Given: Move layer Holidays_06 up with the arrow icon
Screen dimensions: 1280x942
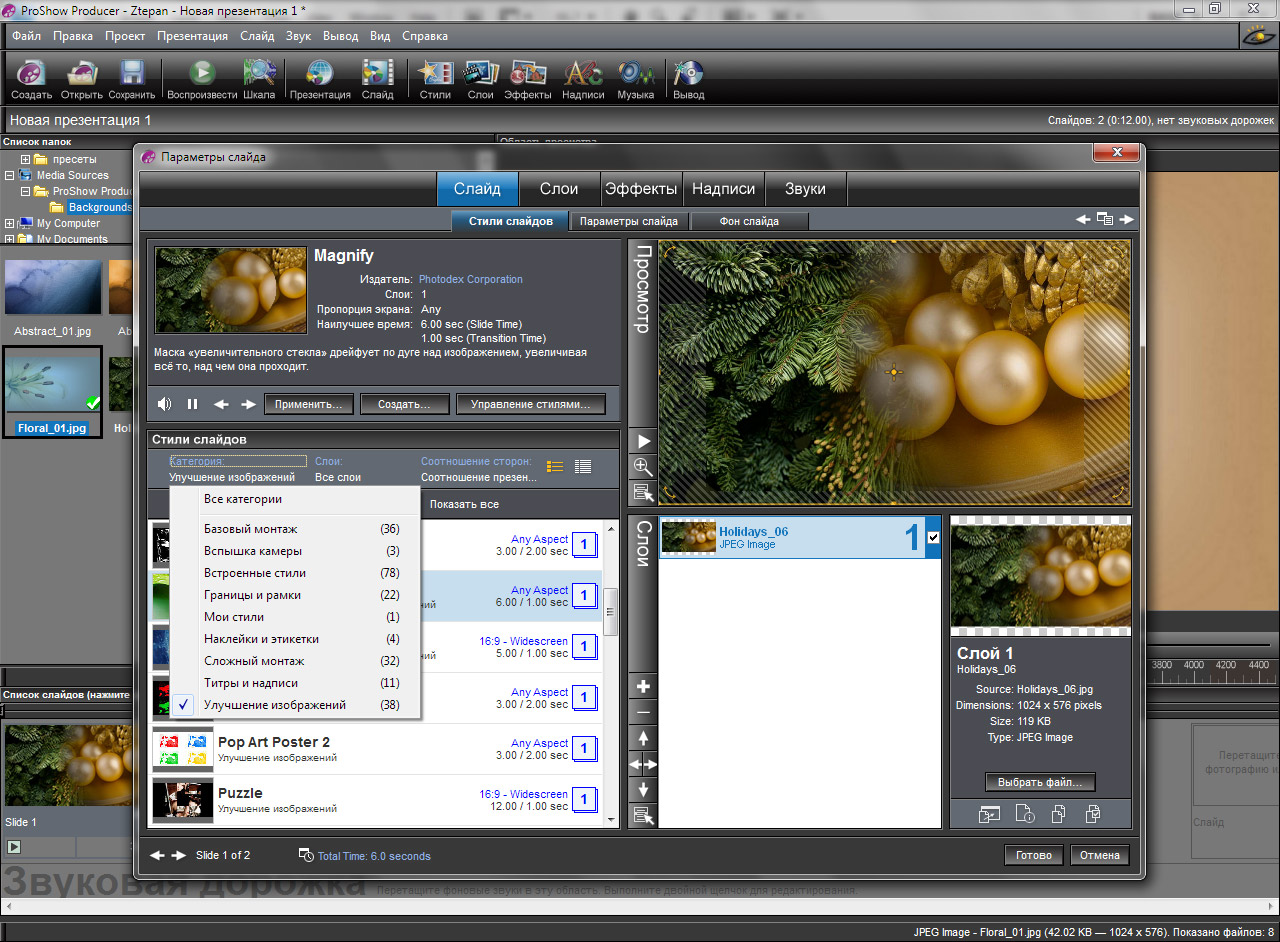Looking at the screenshot, I should (x=642, y=739).
